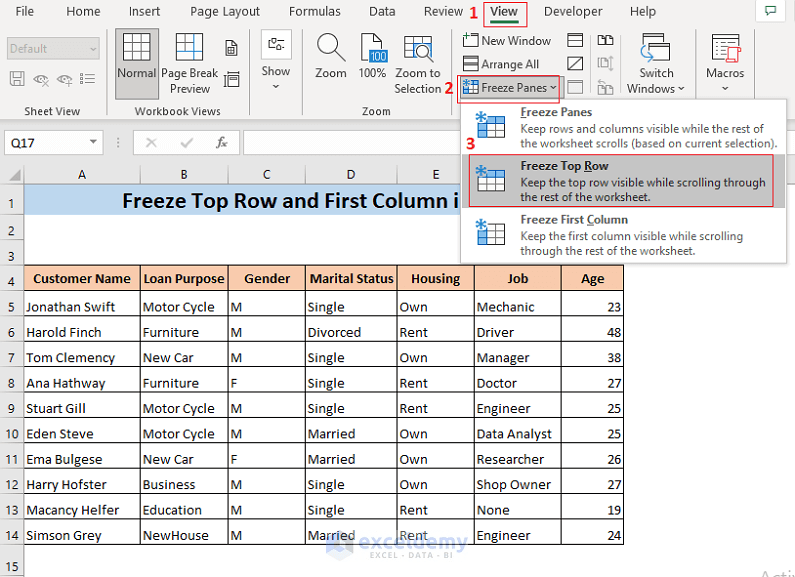Viewport: 795px width, 577px height.
Task: Click the Enter checkmark in formula bar
Action: pyautogui.click(x=187, y=143)
